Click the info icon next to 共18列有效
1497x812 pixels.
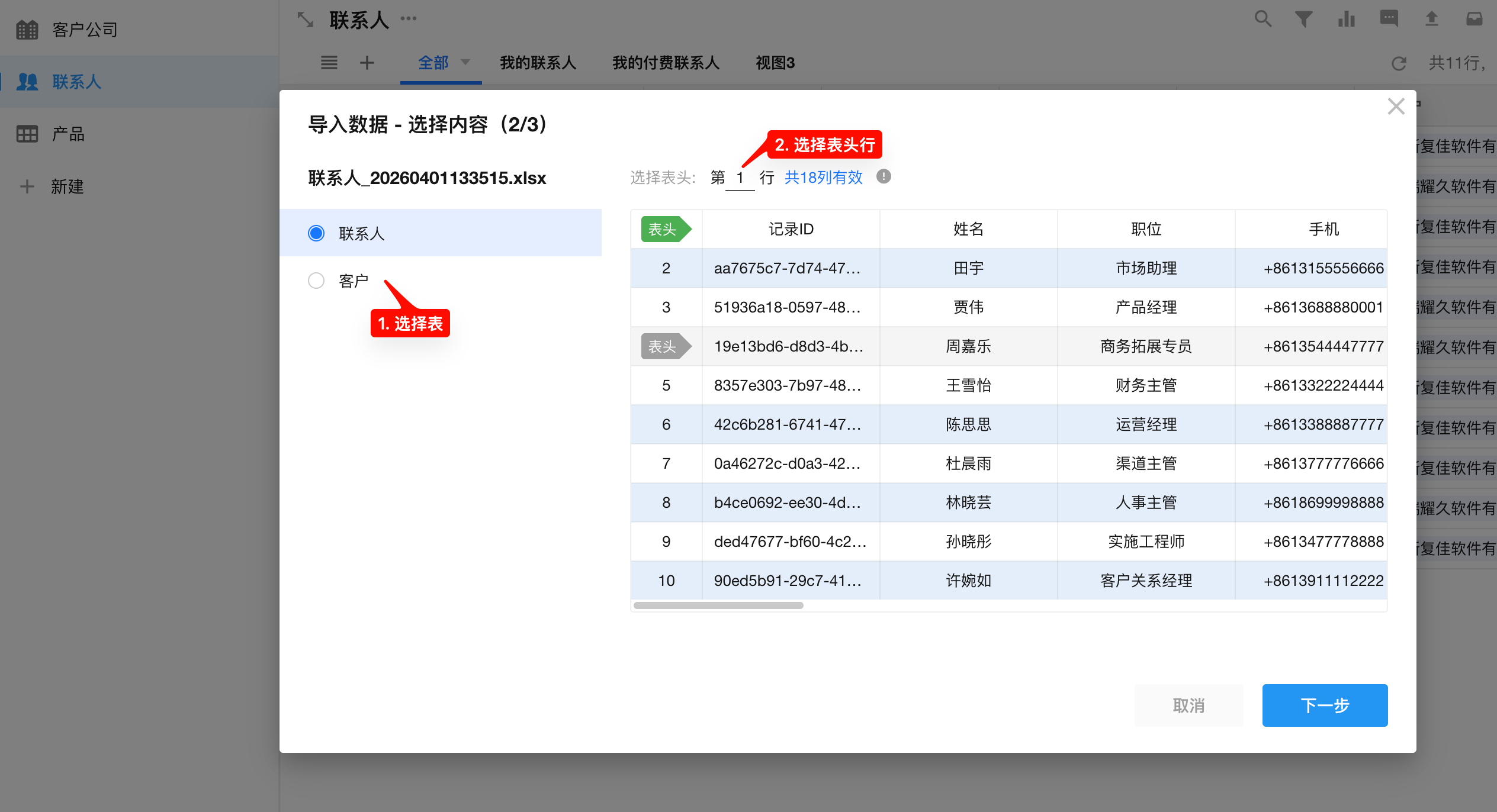884,176
